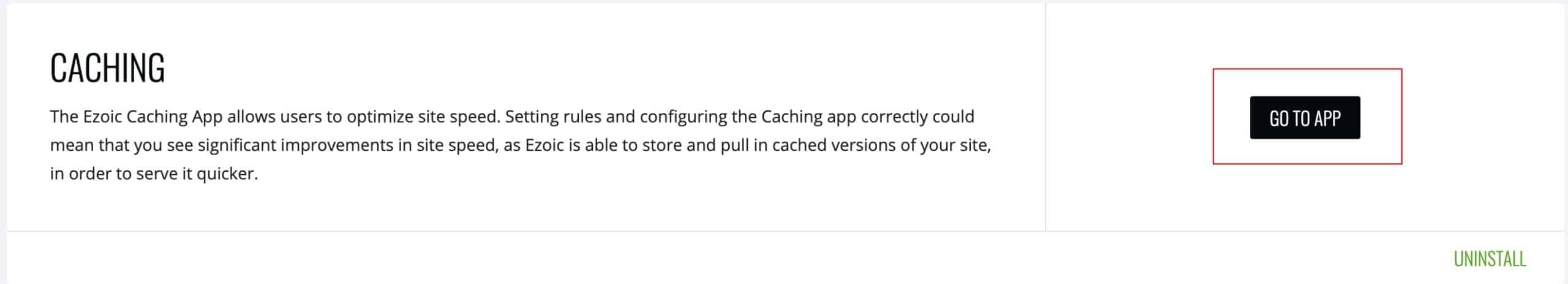Click the phrase "optimize site speed"
The image size is (1568, 284).
coord(423,117)
